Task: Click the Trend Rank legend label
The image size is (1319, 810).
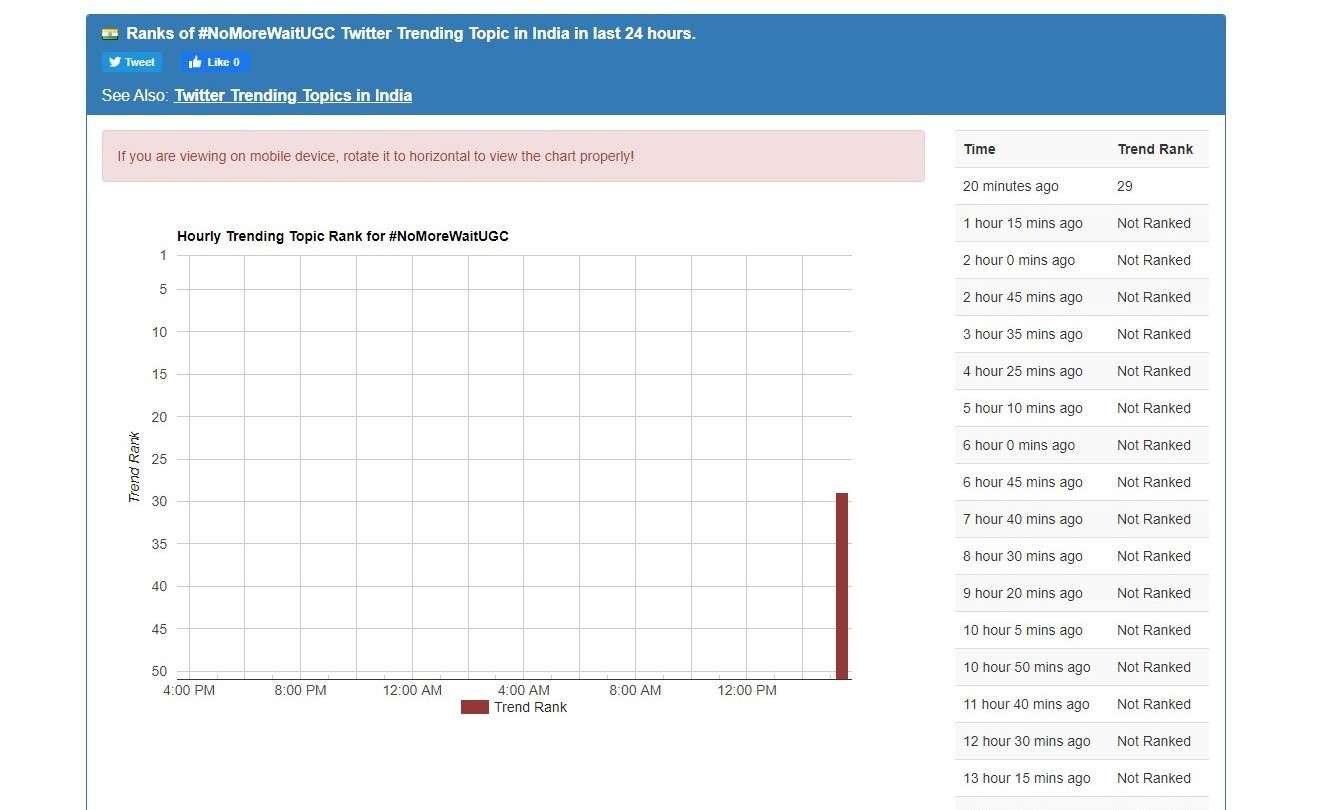Action: 530,707
